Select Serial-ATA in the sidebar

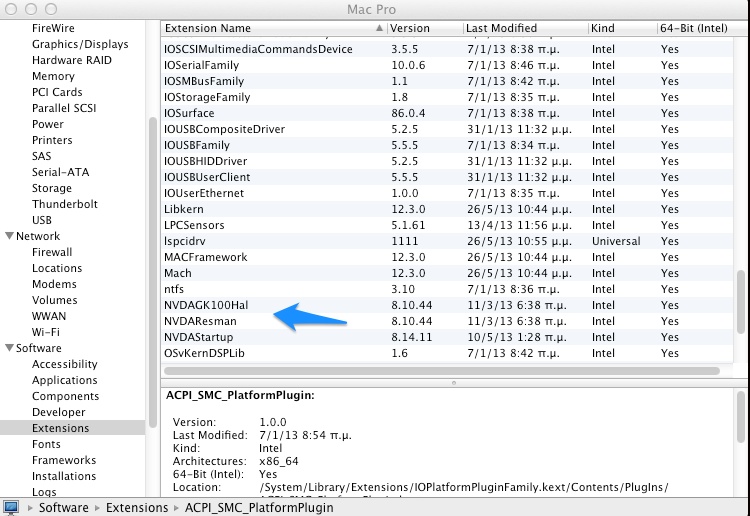tap(60, 172)
